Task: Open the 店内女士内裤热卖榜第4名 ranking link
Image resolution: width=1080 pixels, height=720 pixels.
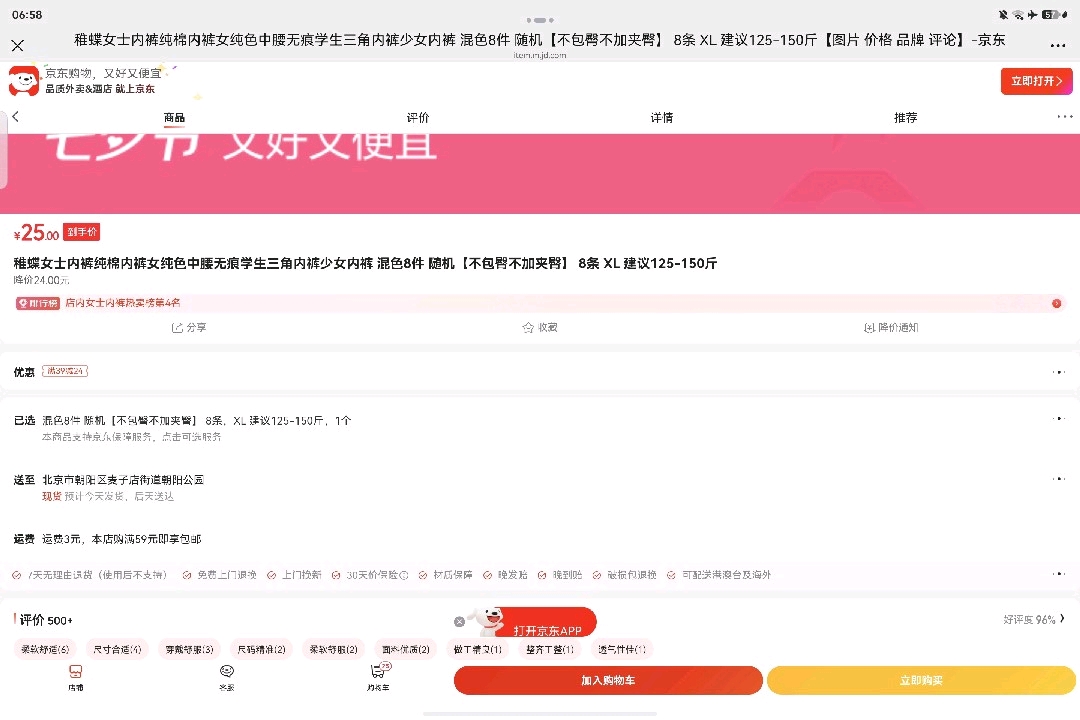Action: coord(123,303)
